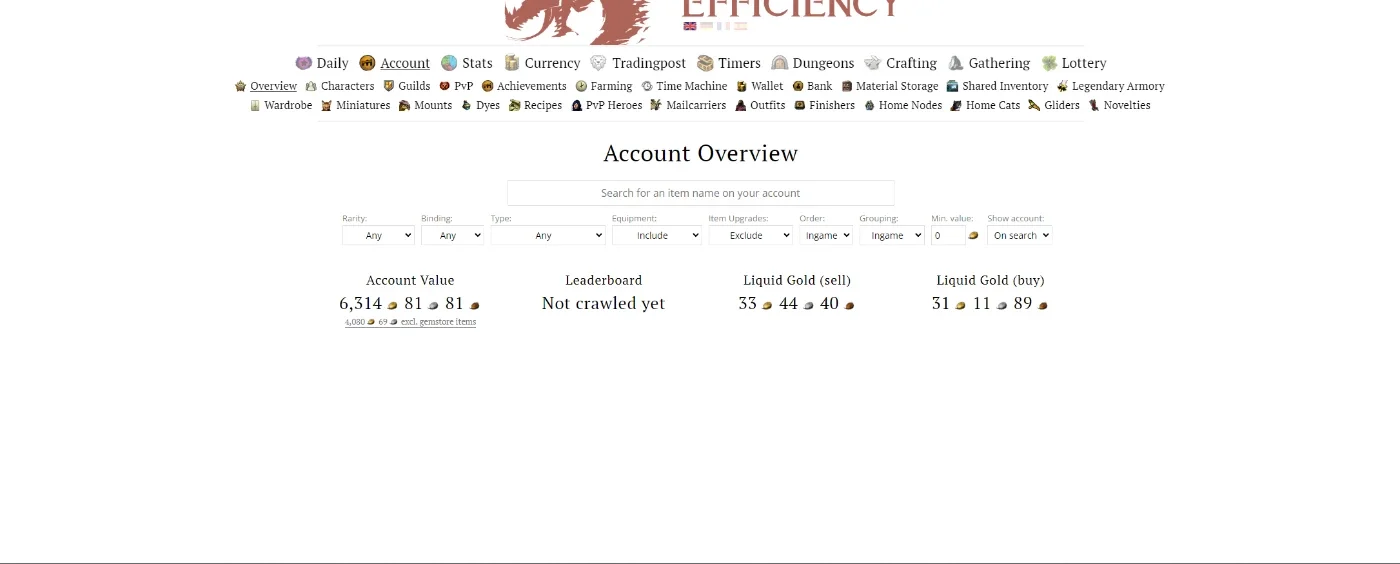Click the PvP Heroes icon
The height and width of the screenshot is (564, 1400).
click(577, 105)
